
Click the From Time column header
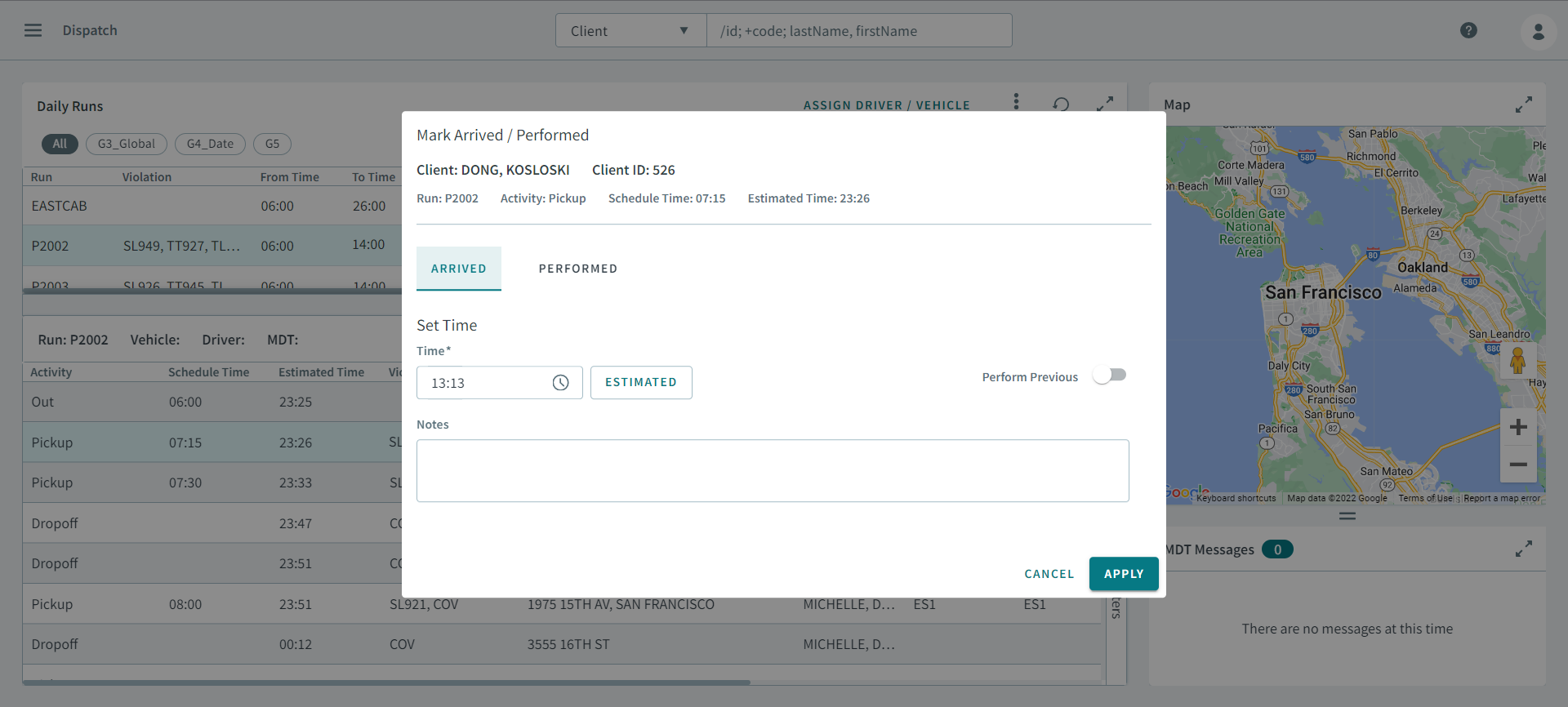290,177
